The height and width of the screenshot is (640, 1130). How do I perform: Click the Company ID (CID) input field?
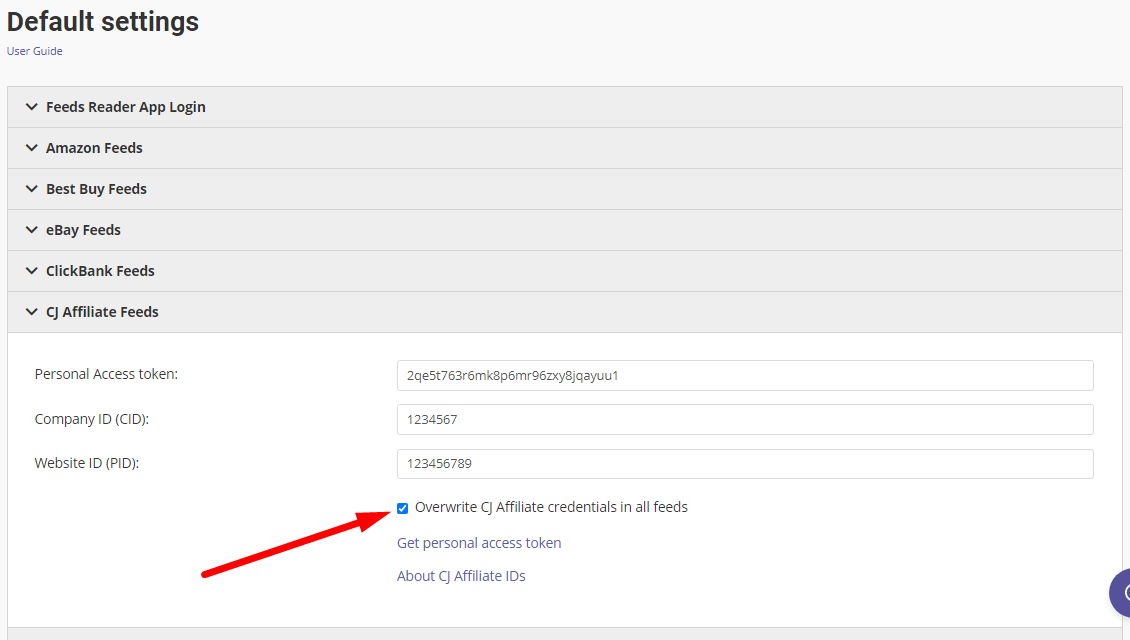(x=745, y=419)
